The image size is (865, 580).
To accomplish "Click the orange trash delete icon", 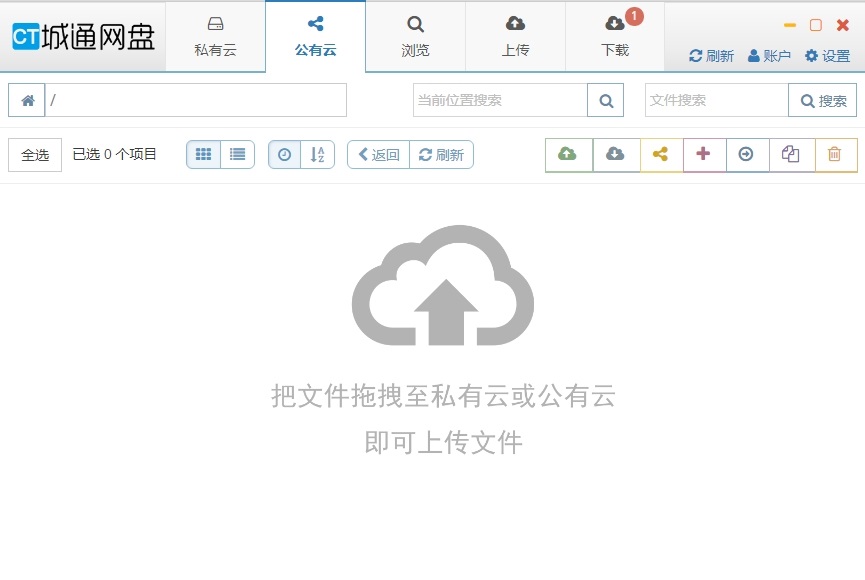I will point(836,154).
